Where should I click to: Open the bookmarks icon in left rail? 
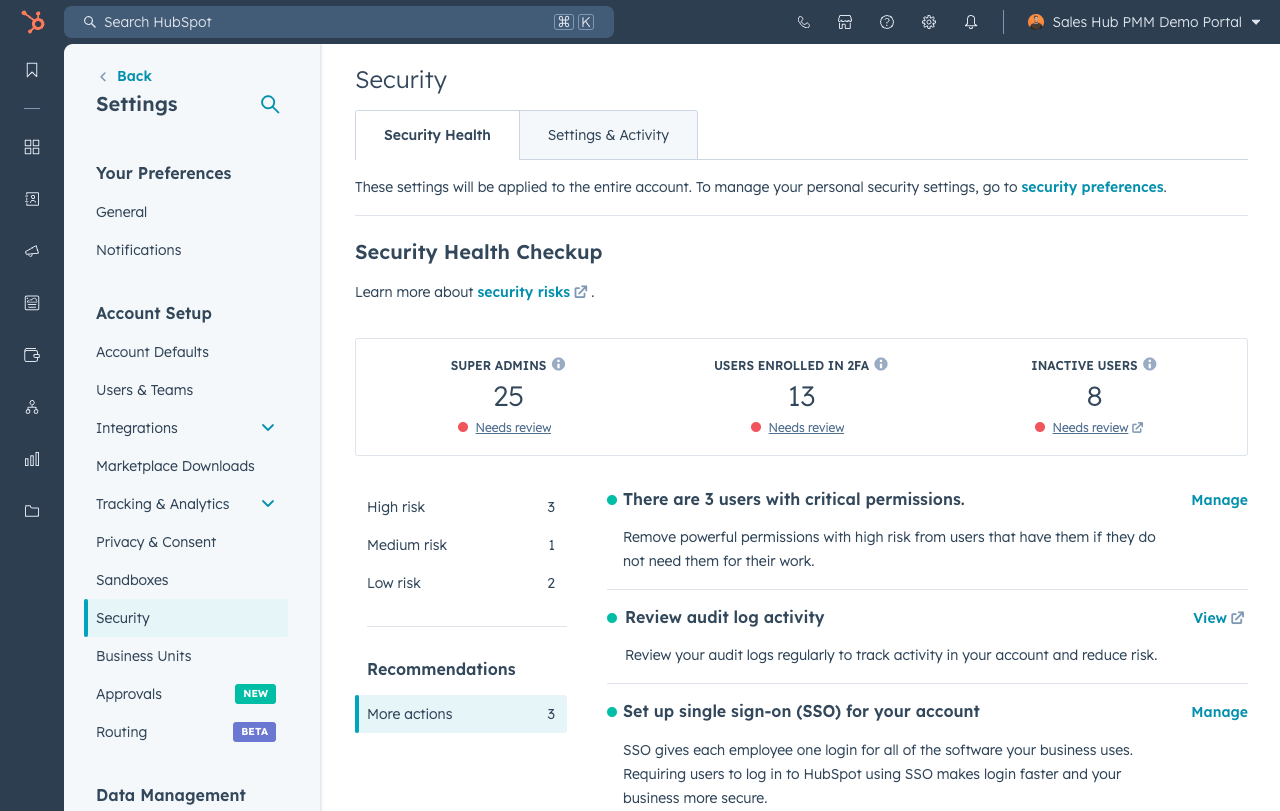32,70
